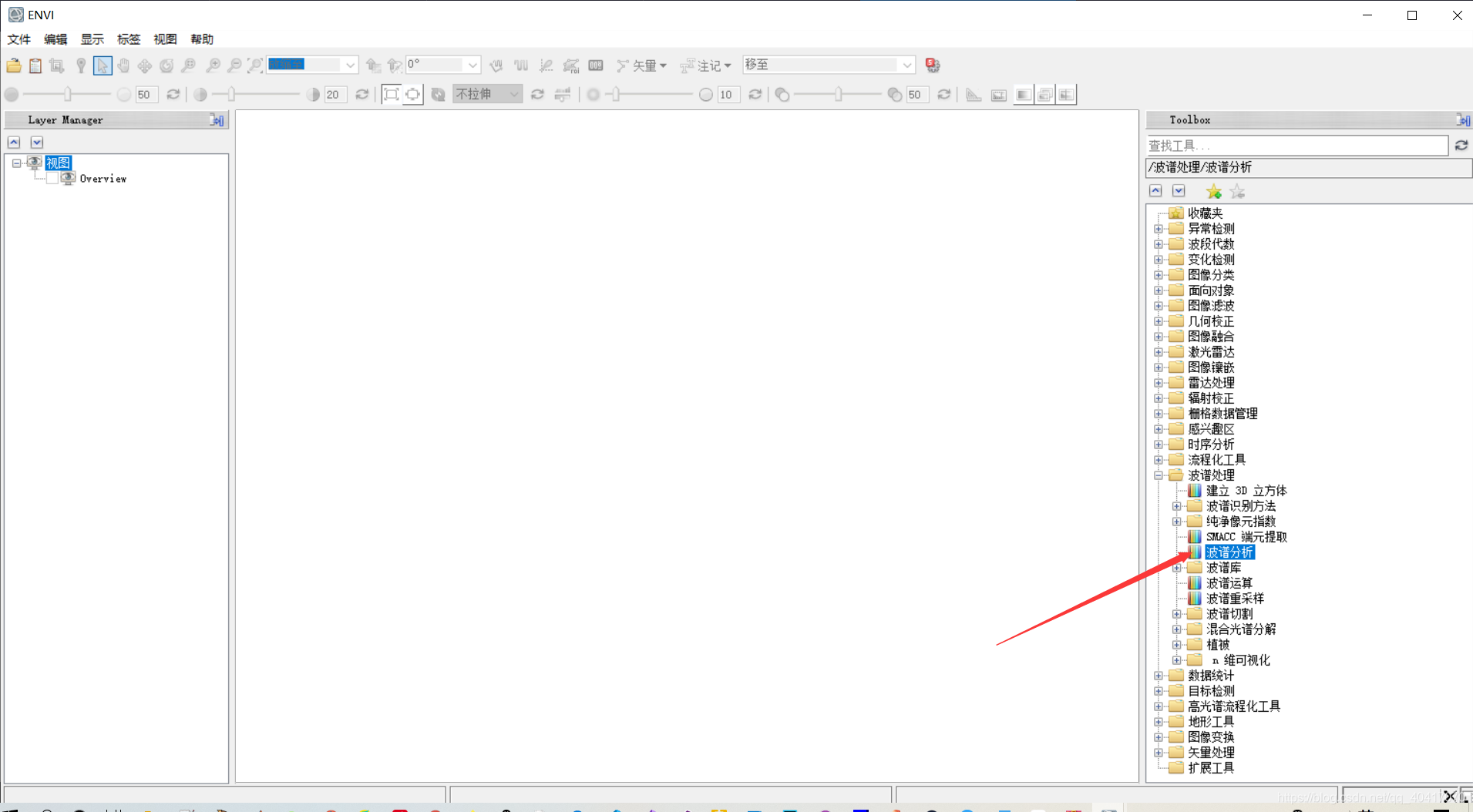This screenshot has height=812, width=1473.
Task: Click the portal view icon
Action: click(x=998, y=95)
